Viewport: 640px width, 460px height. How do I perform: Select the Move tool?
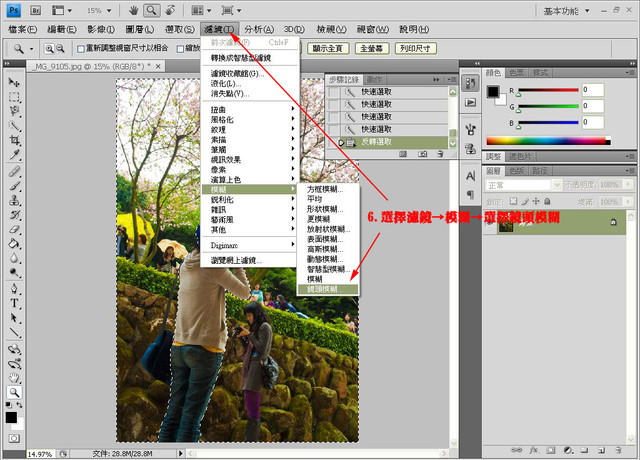tap(14, 82)
